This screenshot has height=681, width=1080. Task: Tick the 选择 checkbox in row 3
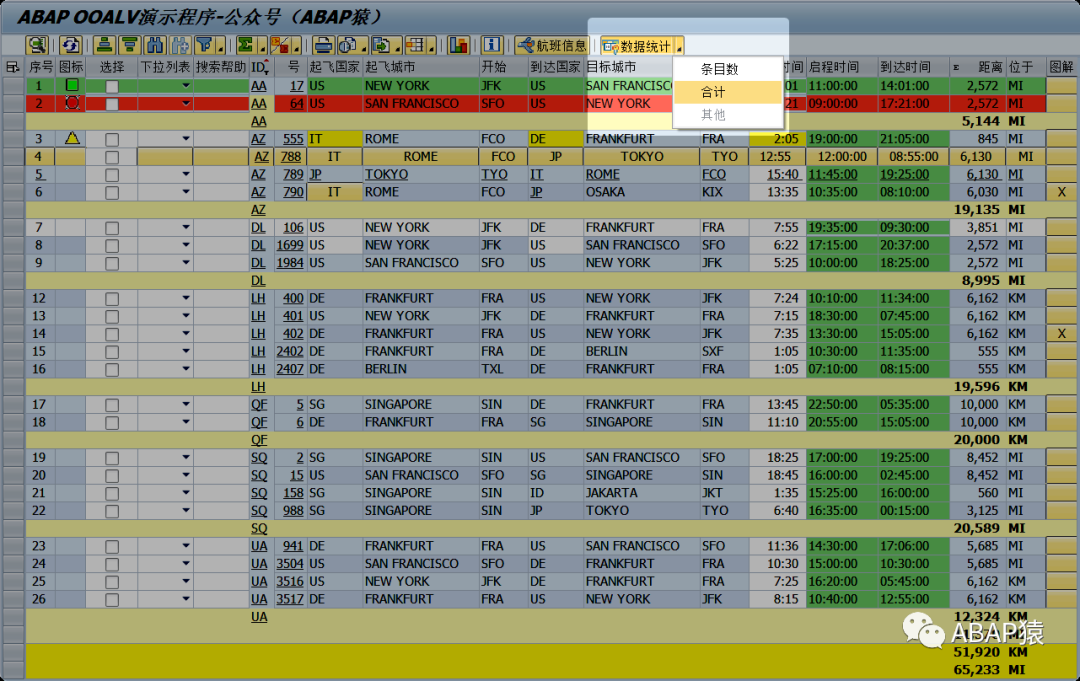point(112,139)
